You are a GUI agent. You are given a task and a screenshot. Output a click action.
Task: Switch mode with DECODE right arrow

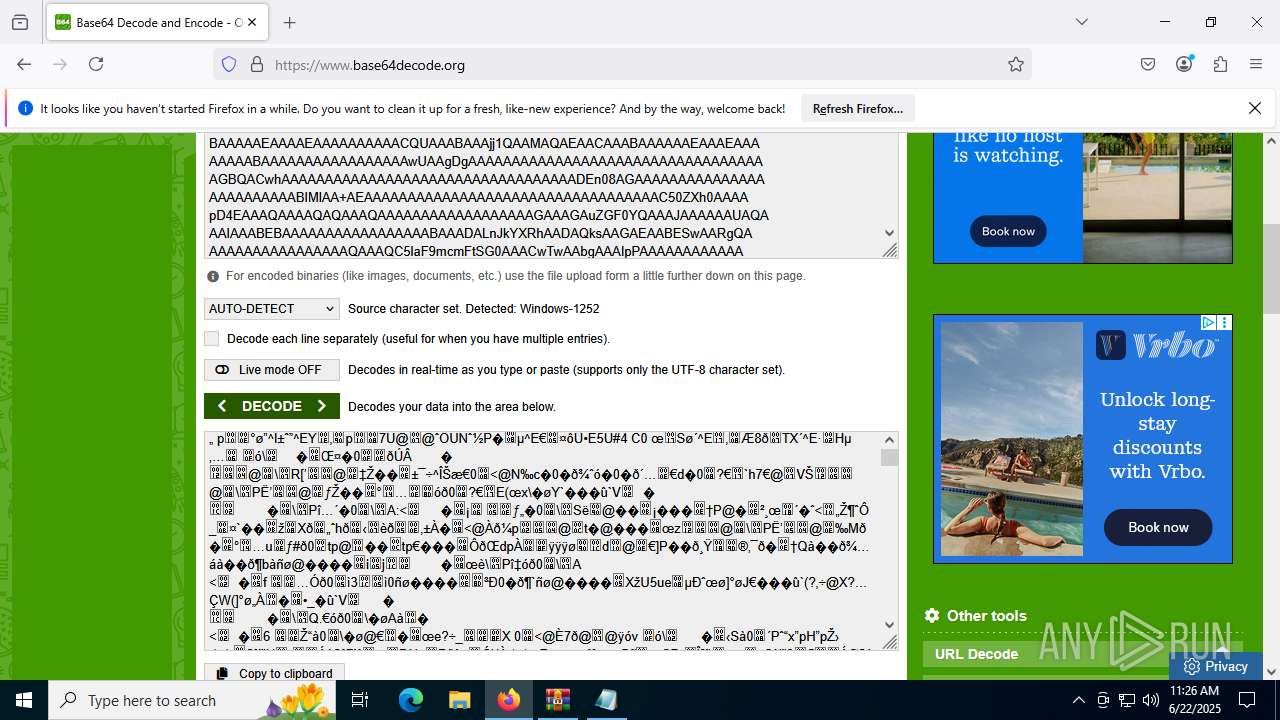click(322, 406)
